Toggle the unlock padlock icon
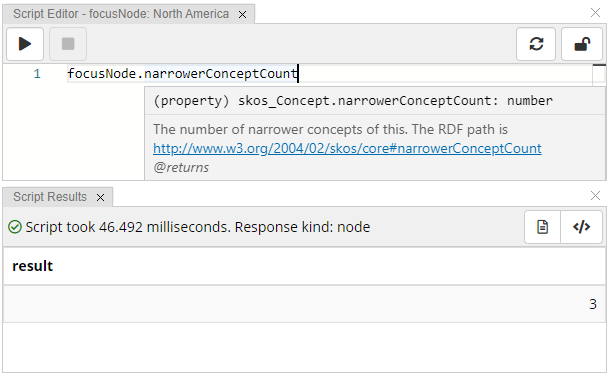Viewport: 609px width, 375px height. pos(582,44)
